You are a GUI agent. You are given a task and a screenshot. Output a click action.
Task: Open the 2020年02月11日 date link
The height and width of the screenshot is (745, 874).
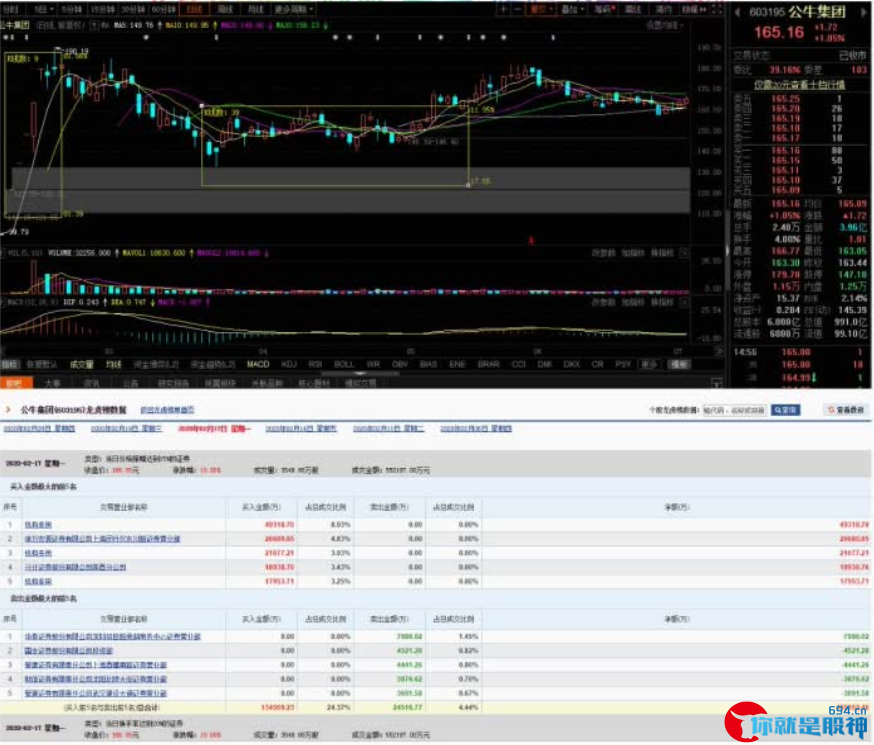(389, 429)
